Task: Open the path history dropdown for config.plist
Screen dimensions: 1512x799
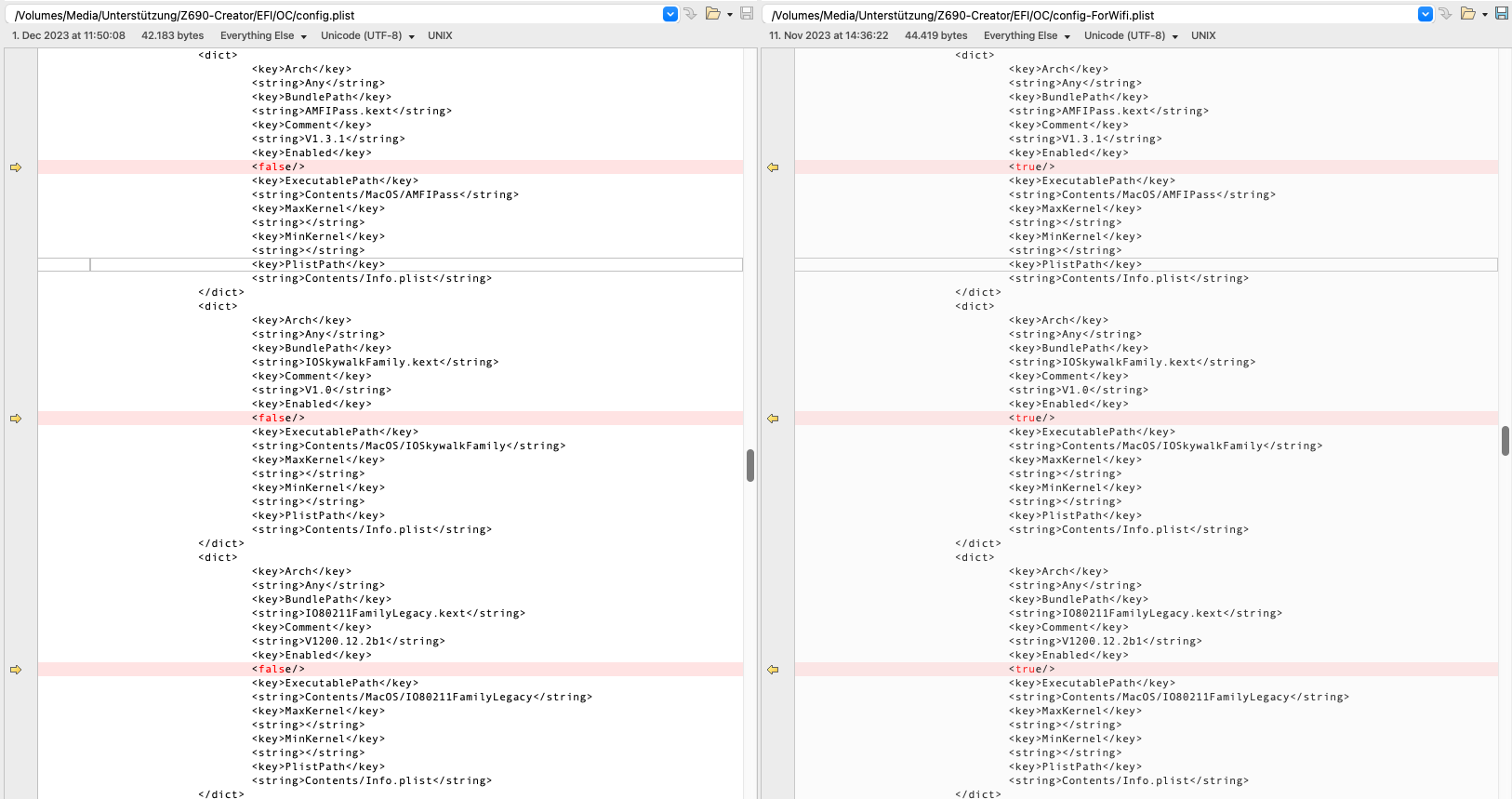Action: pos(670,14)
